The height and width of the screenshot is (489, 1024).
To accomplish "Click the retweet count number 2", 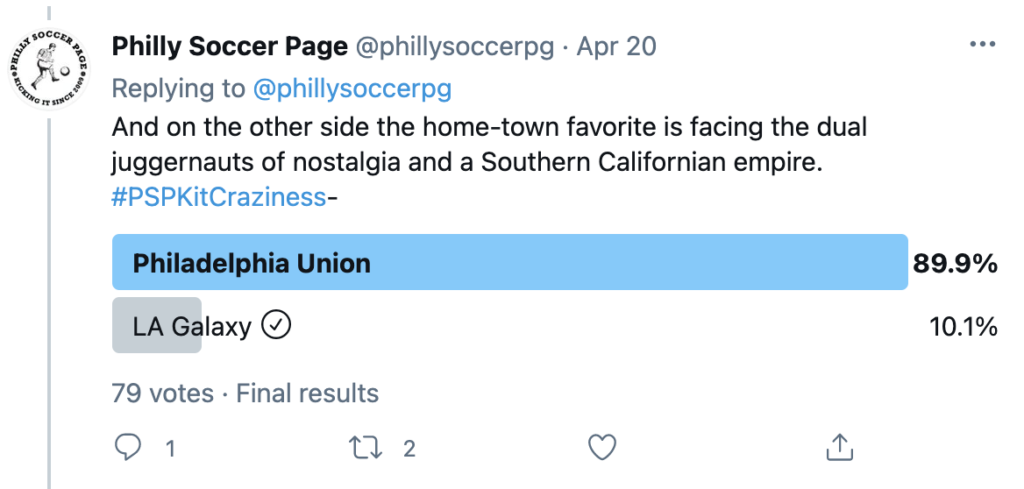I will (408, 449).
